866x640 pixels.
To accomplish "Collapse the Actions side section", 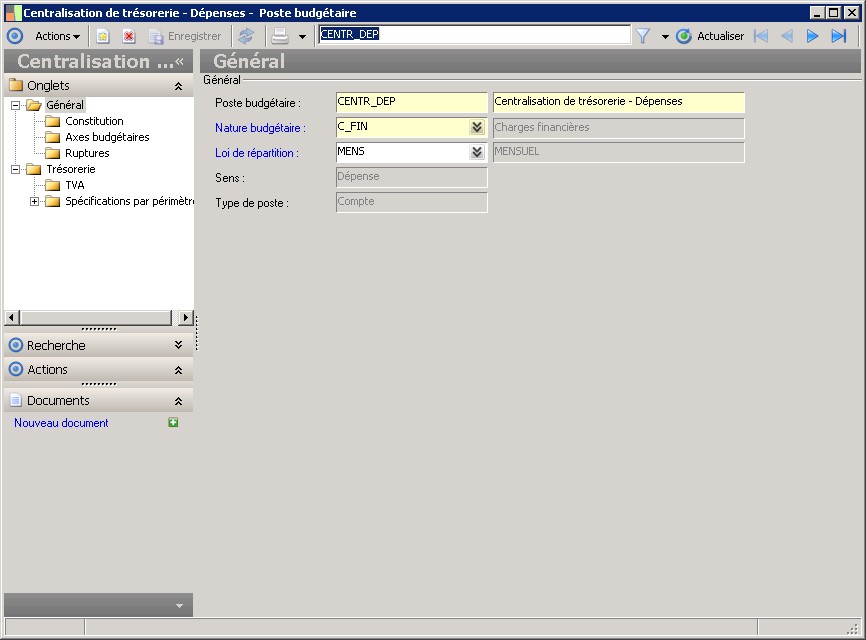I will [x=178, y=370].
